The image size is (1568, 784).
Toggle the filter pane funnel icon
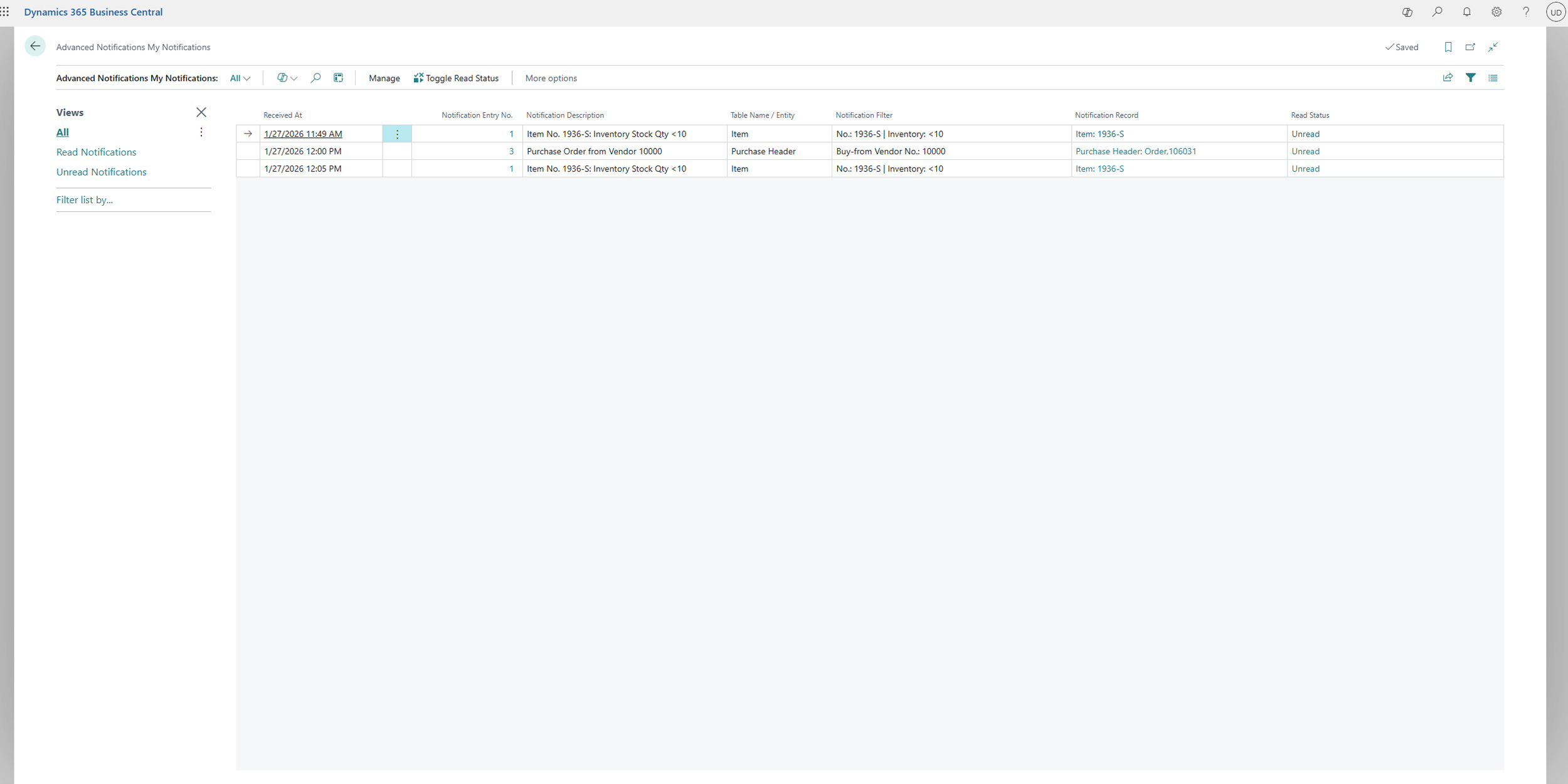(1470, 78)
